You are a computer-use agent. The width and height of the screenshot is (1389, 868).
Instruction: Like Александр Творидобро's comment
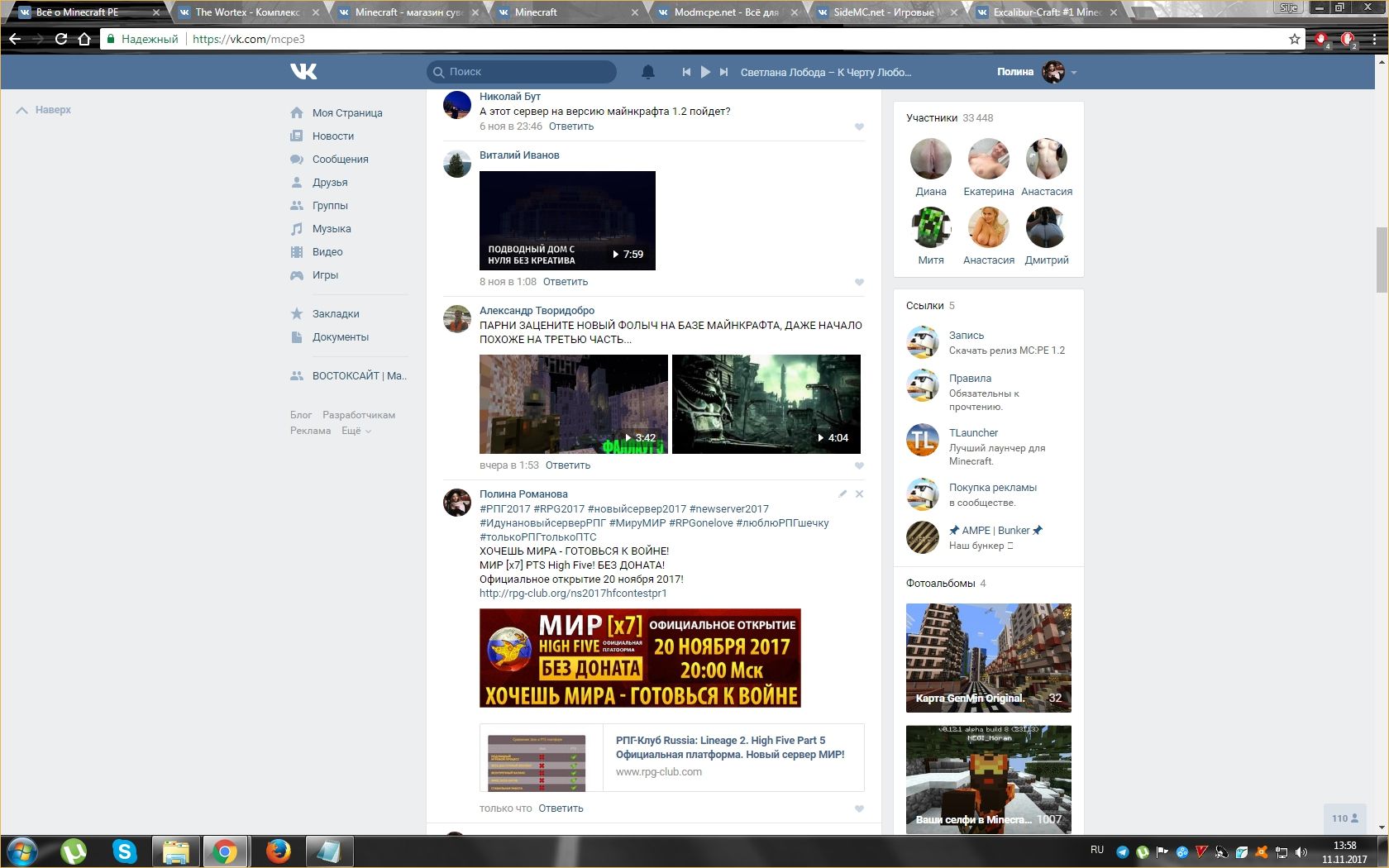coord(859,465)
